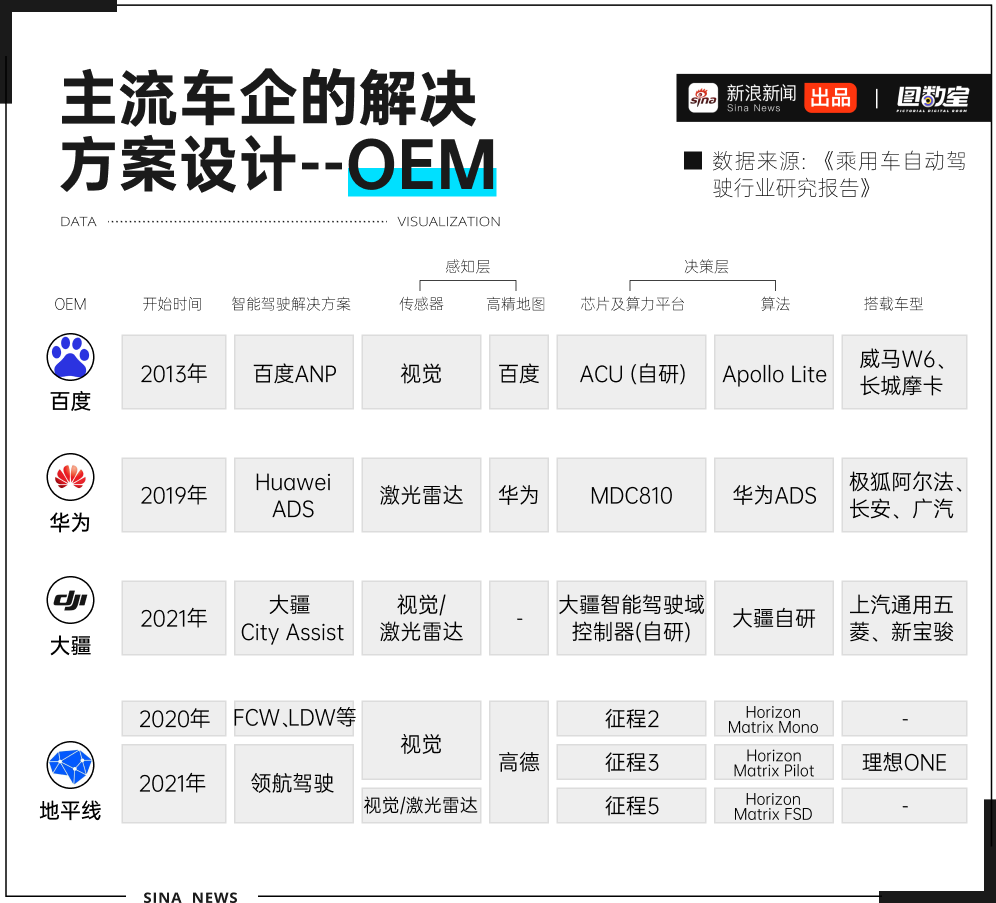Click the large 视觉 cell in Horizon row
The image size is (996, 903).
pyautogui.click(x=422, y=740)
